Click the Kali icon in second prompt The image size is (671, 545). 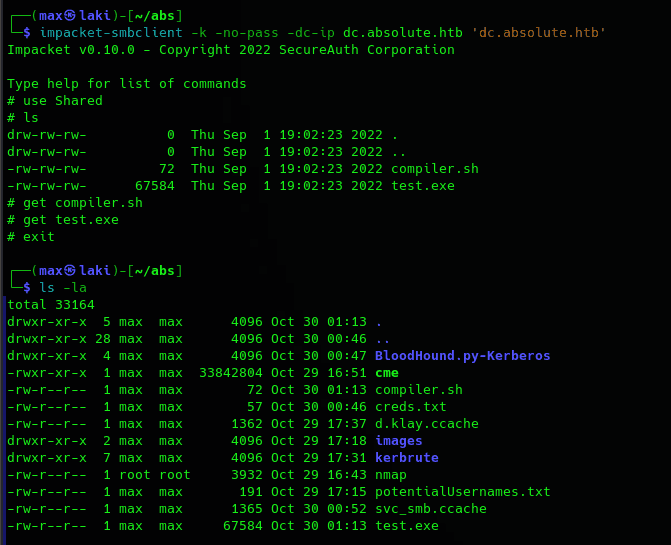coord(70,270)
